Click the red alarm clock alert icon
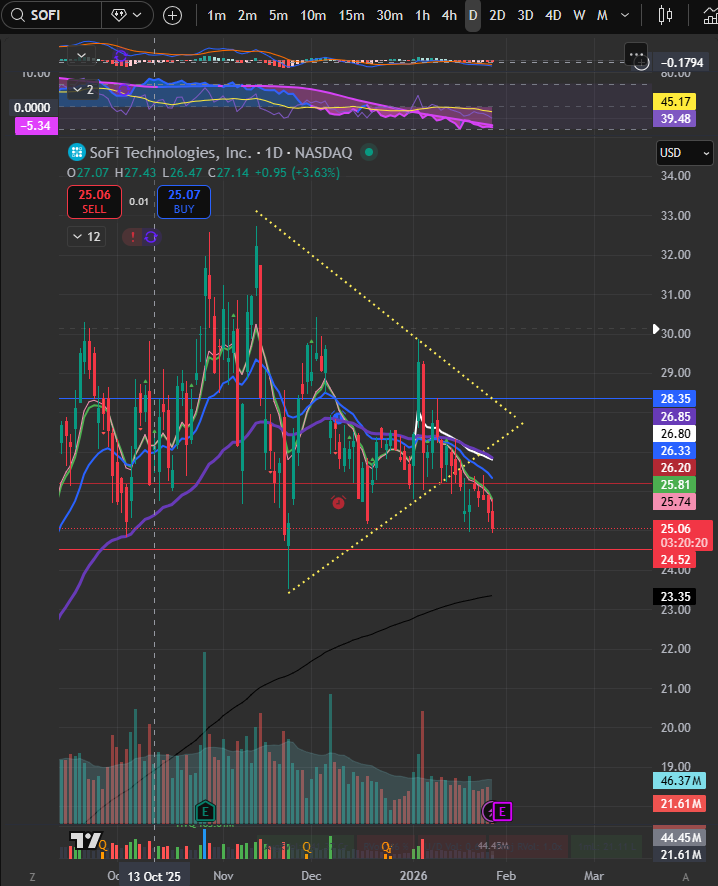 338,502
